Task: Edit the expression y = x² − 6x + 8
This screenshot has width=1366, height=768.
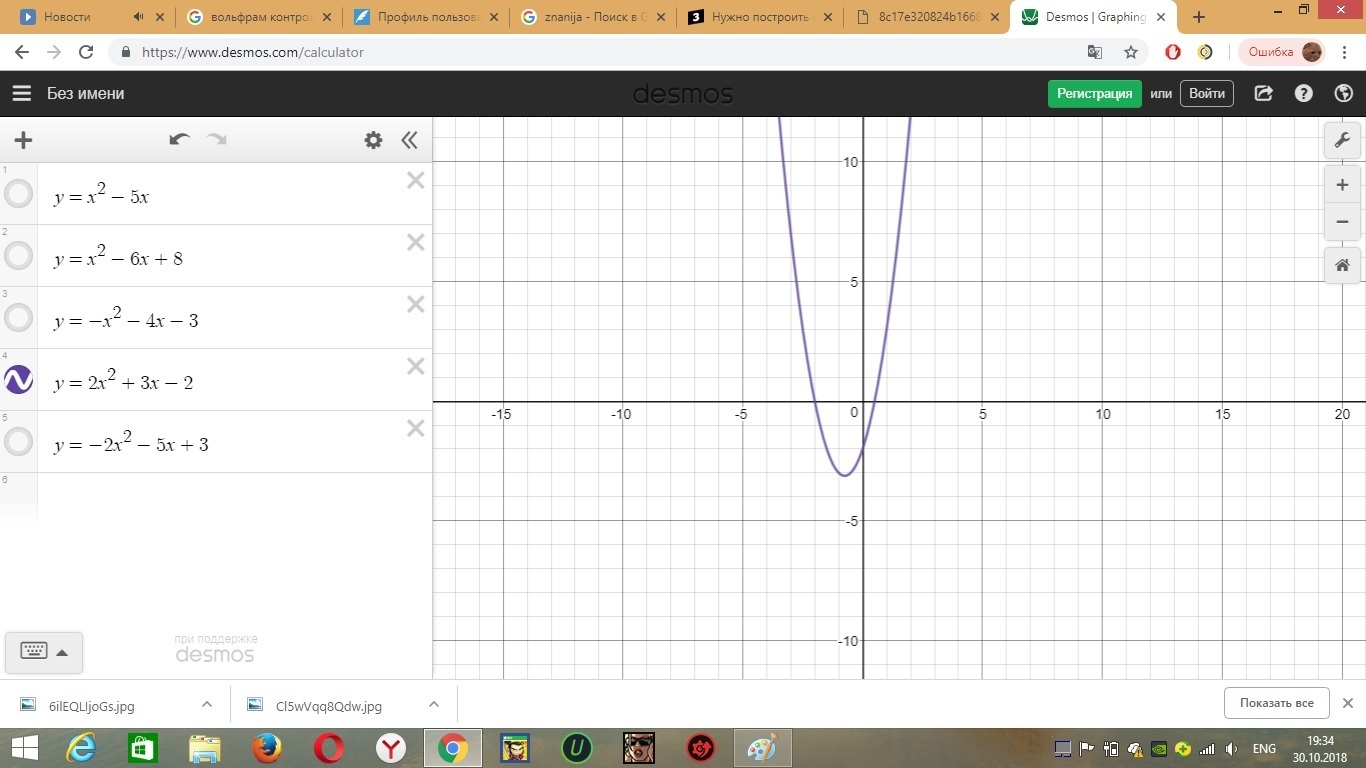Action: pos(118,257)
